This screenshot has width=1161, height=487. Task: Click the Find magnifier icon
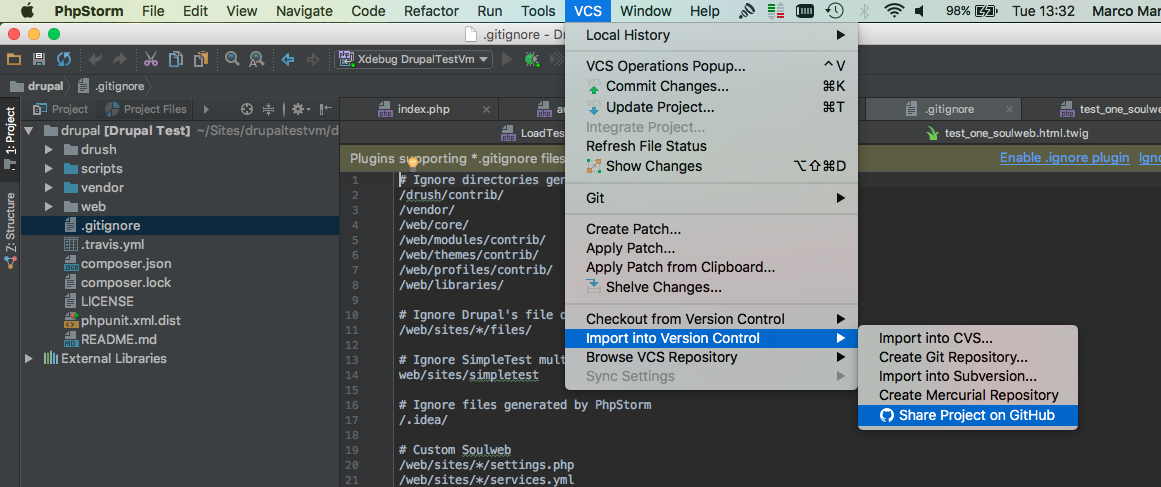(x=232, y=59)
